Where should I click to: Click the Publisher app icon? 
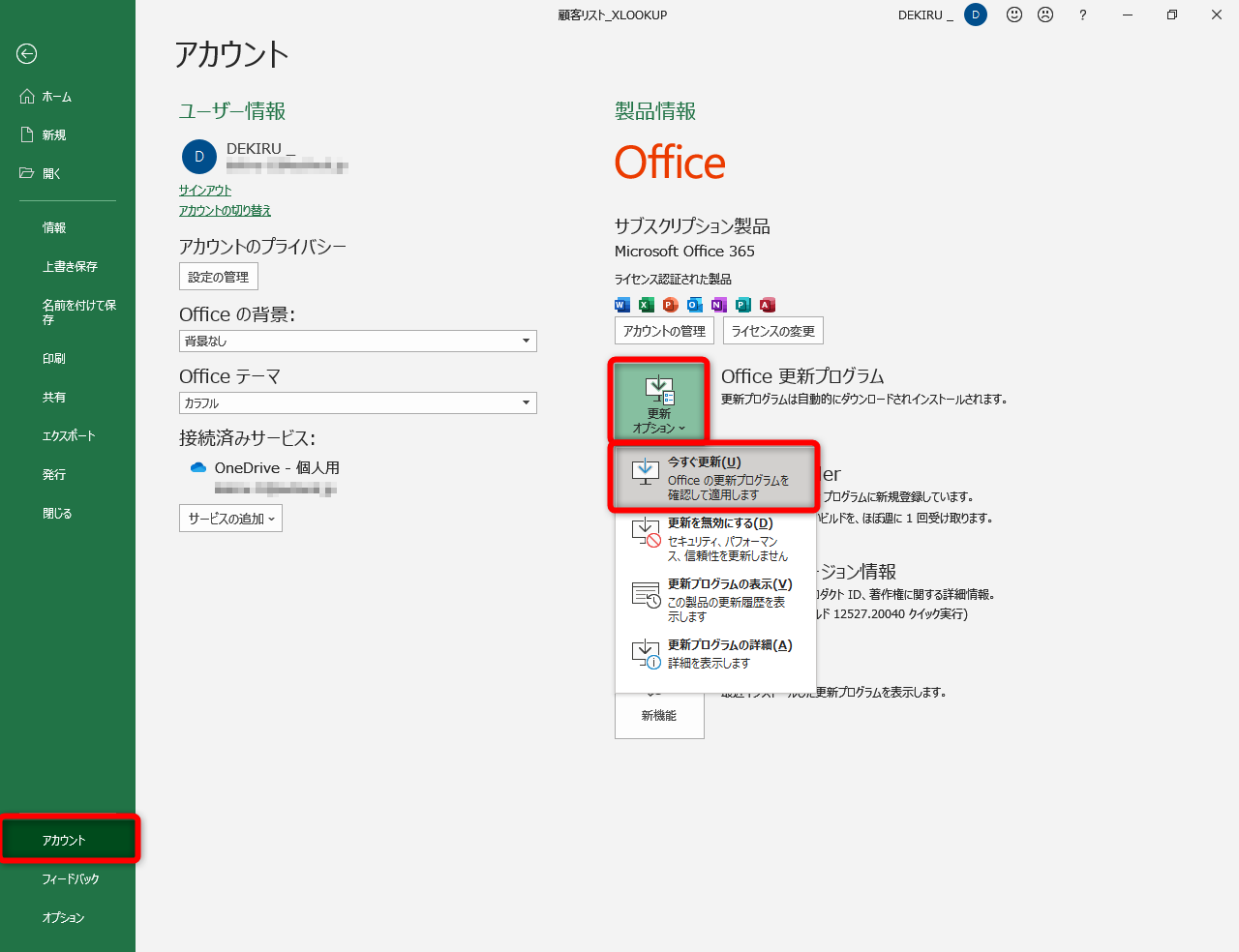742,305
